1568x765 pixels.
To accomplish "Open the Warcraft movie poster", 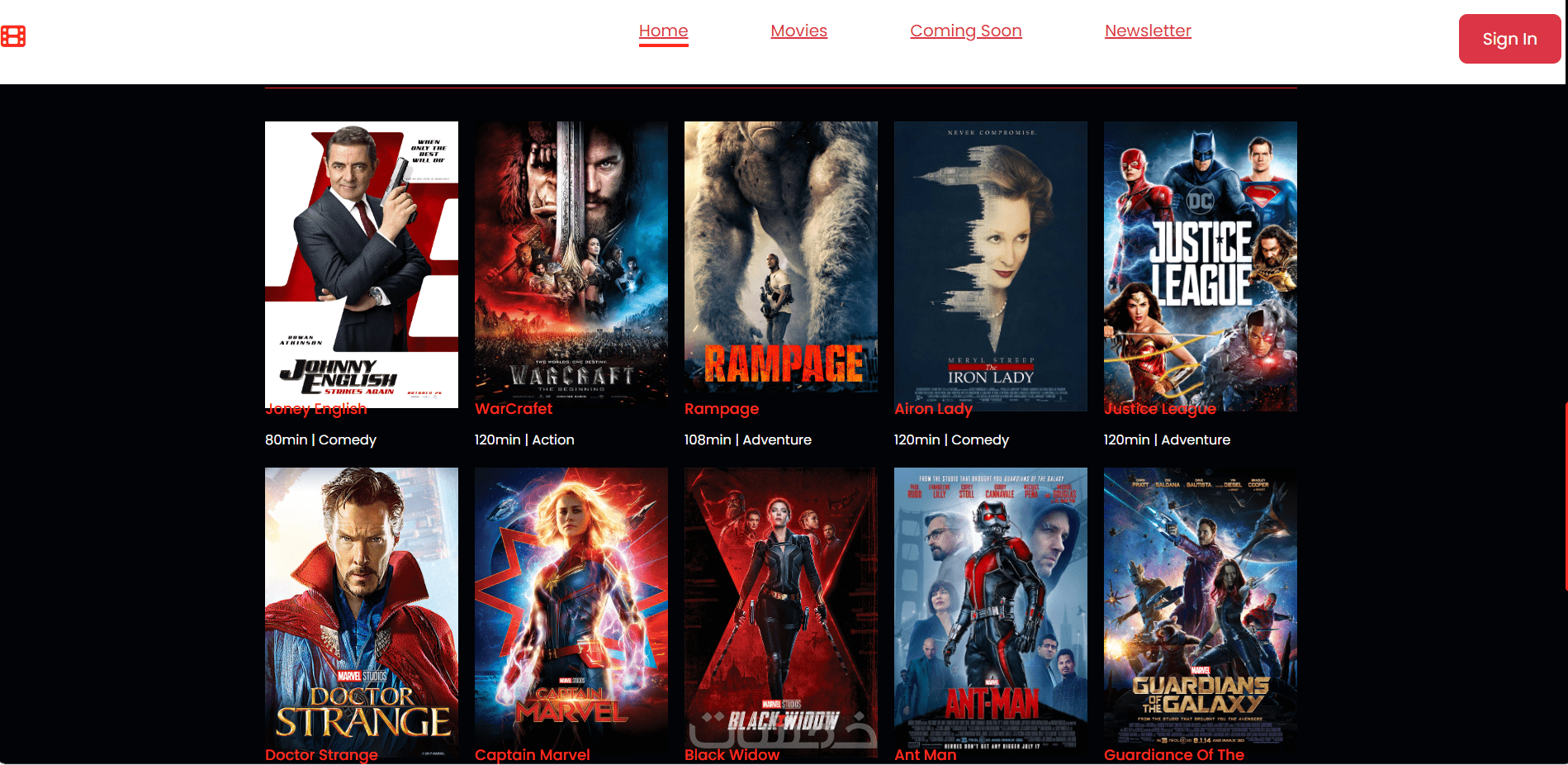I will point(571,264).
